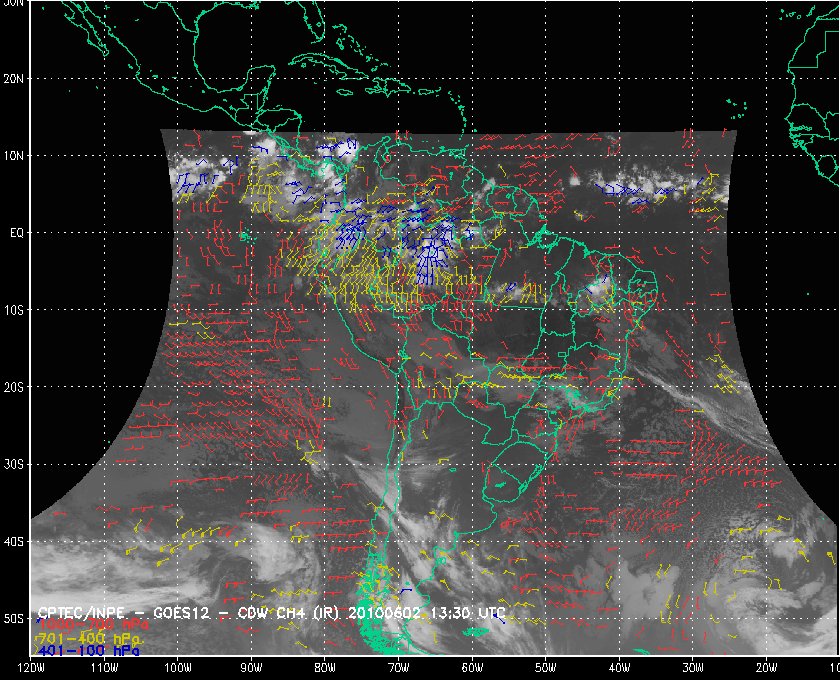Click the 20W longitude label
The width and height of the screenshot is (840, 680).
click(767, 668)
